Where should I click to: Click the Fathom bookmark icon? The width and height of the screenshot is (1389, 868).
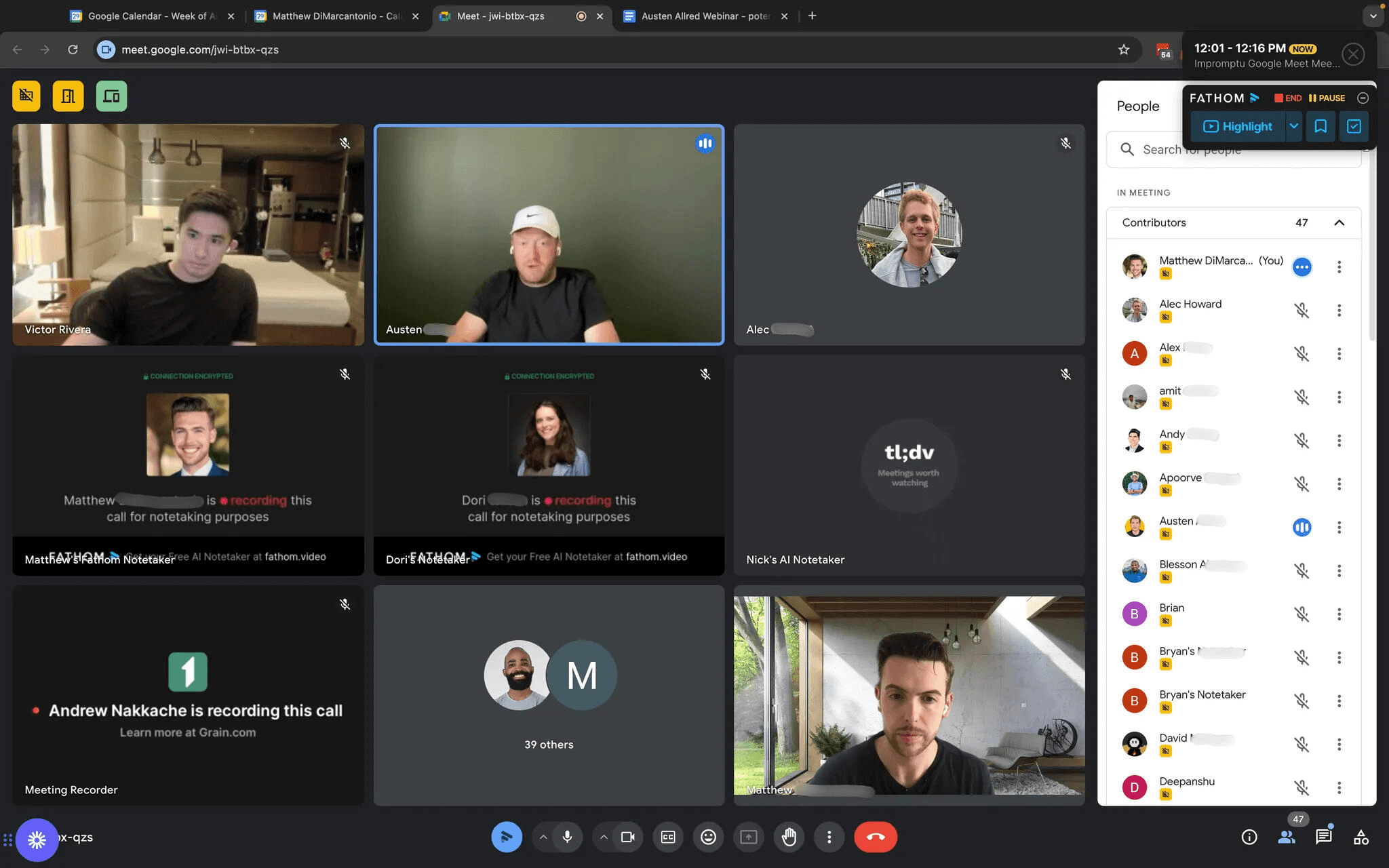pyautogui.click(x=1320, y=126)
